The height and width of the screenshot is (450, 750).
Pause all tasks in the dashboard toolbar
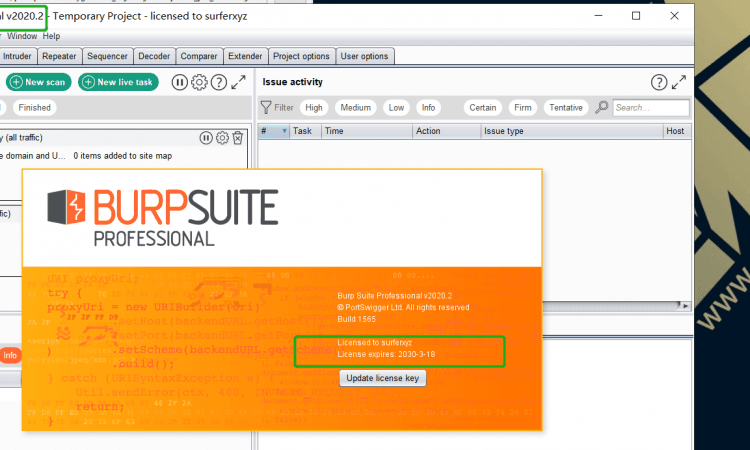coord(180,82)
